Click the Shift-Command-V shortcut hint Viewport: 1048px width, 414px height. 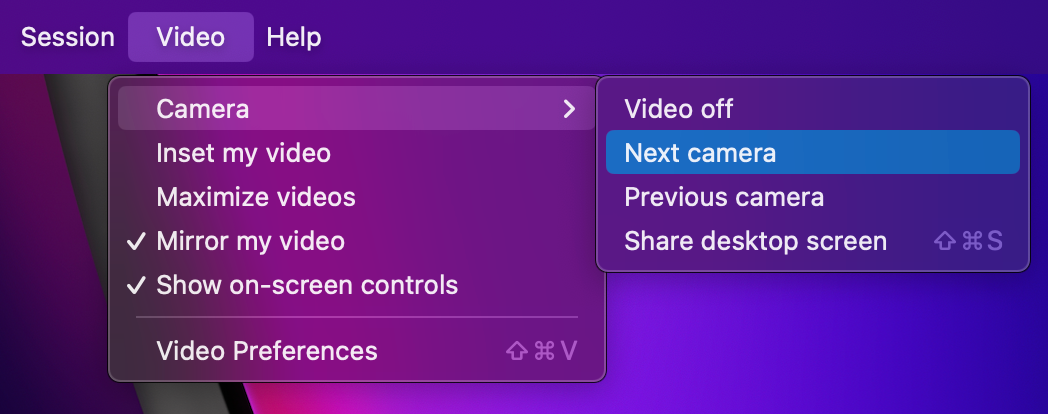click(x=542, y=351)
